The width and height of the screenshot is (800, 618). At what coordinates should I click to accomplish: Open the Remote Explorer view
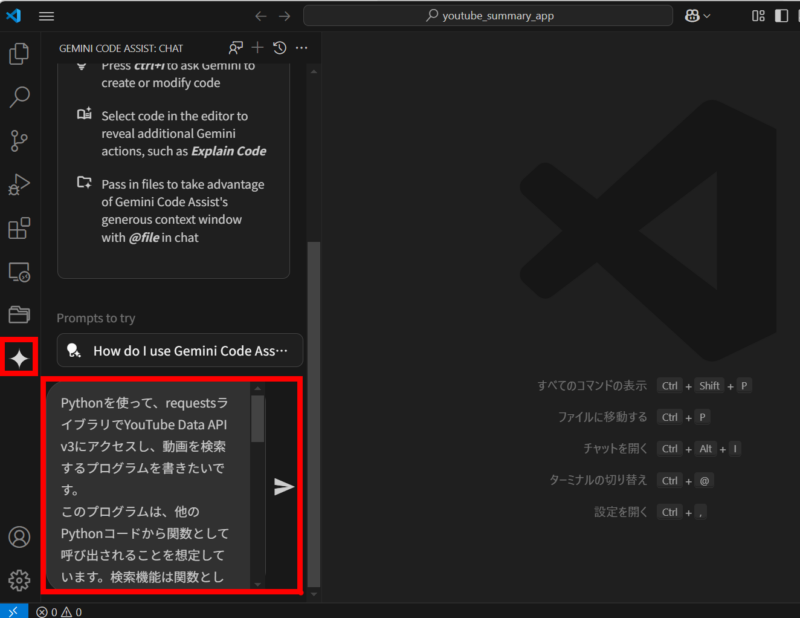click(19, 272)
